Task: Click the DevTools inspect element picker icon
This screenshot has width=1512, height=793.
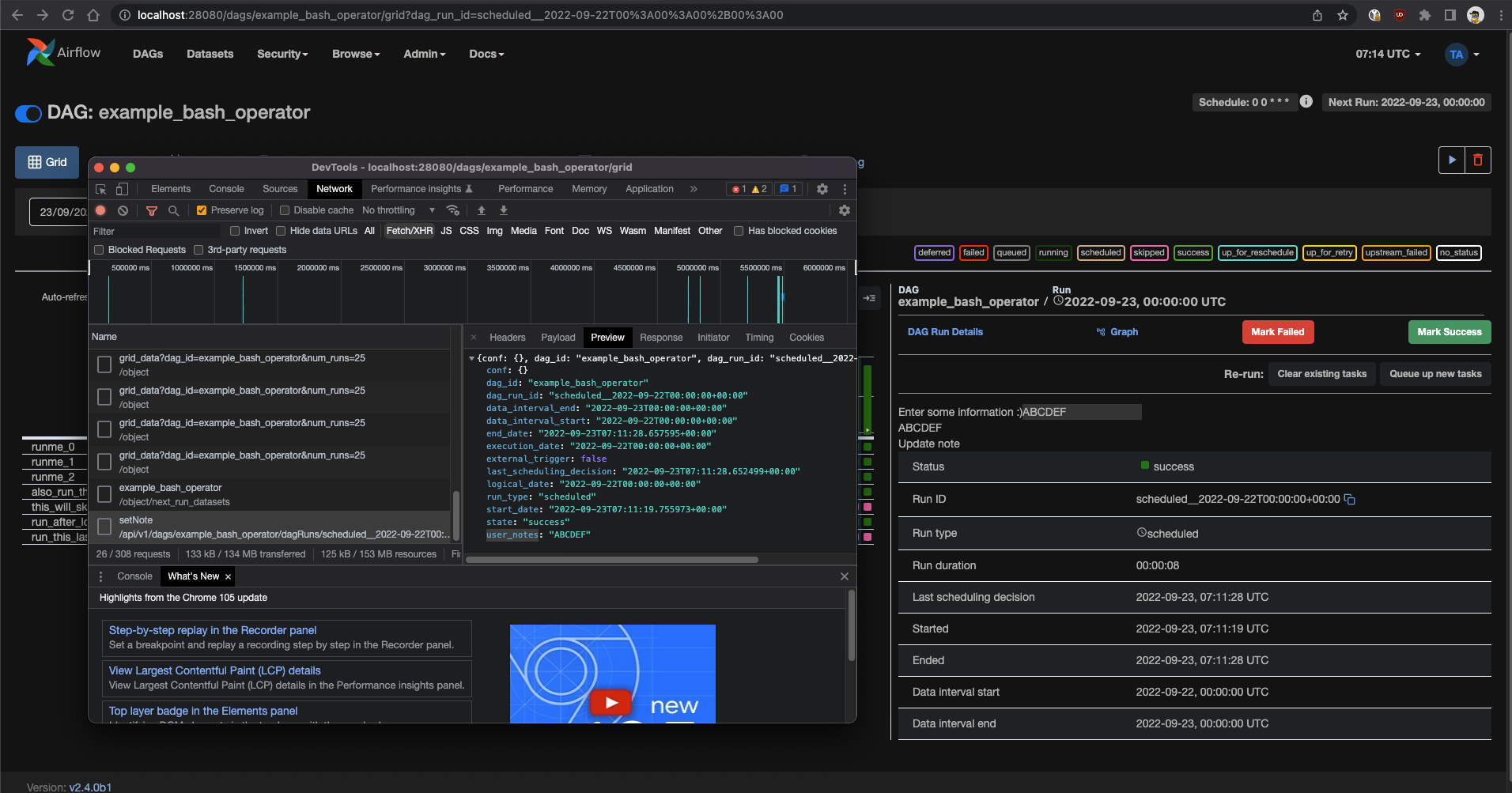Action: (100, 189)
